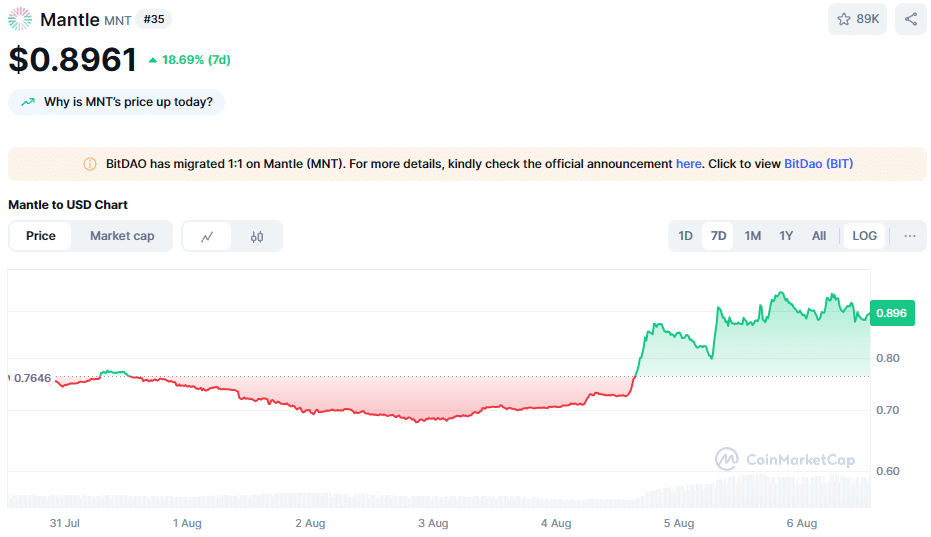Click the 0.80 price axis label
The image size is (931, 537).
click(888, 358)
